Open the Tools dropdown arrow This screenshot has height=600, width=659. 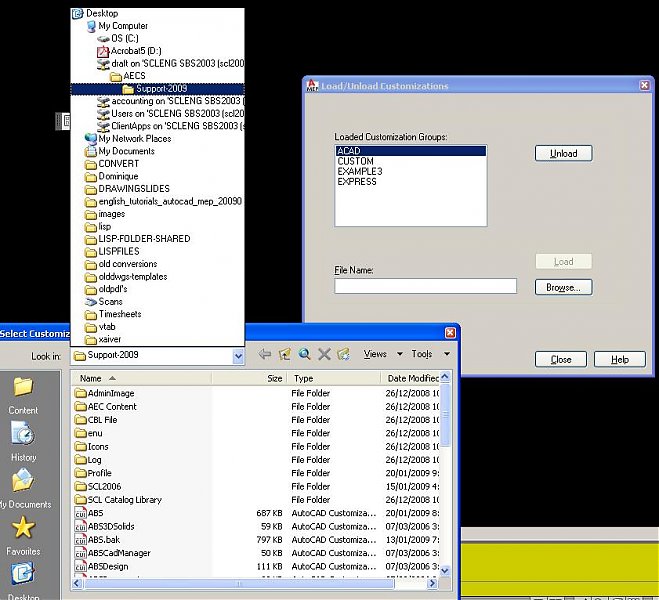[x=447, y=354]
